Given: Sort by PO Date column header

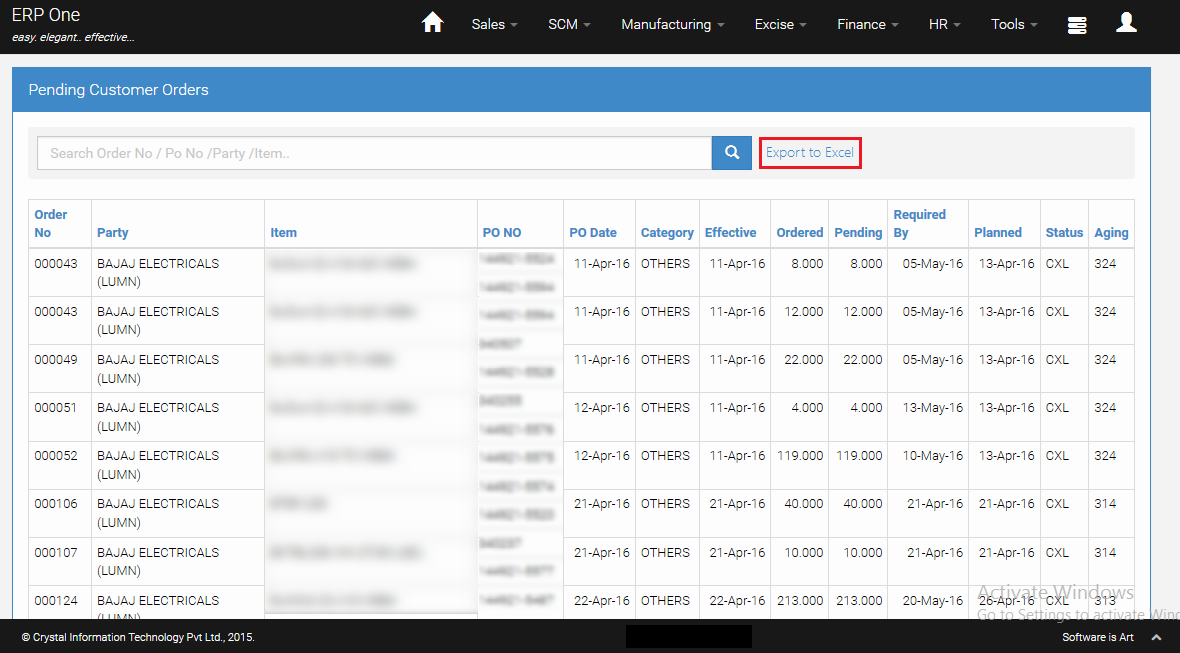Looking at the screenshot, I should pyautogui.click(x=593, y=232).
